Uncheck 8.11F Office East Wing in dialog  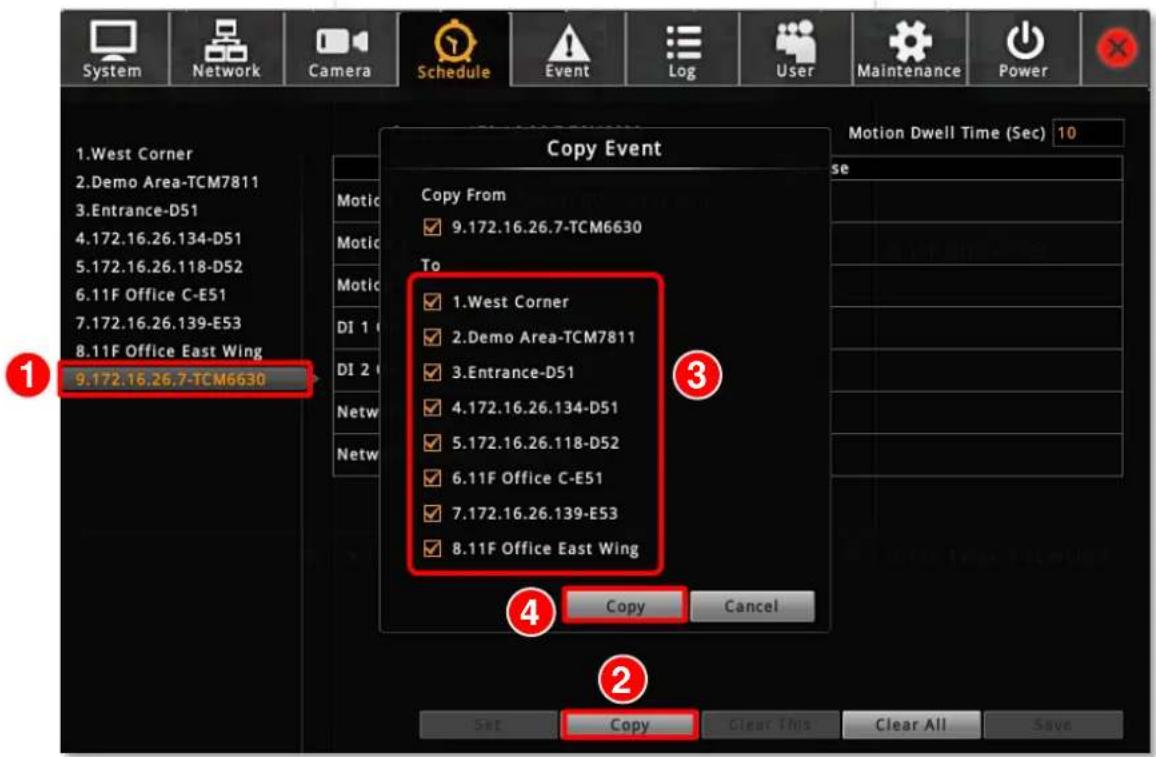click(432, 549)
